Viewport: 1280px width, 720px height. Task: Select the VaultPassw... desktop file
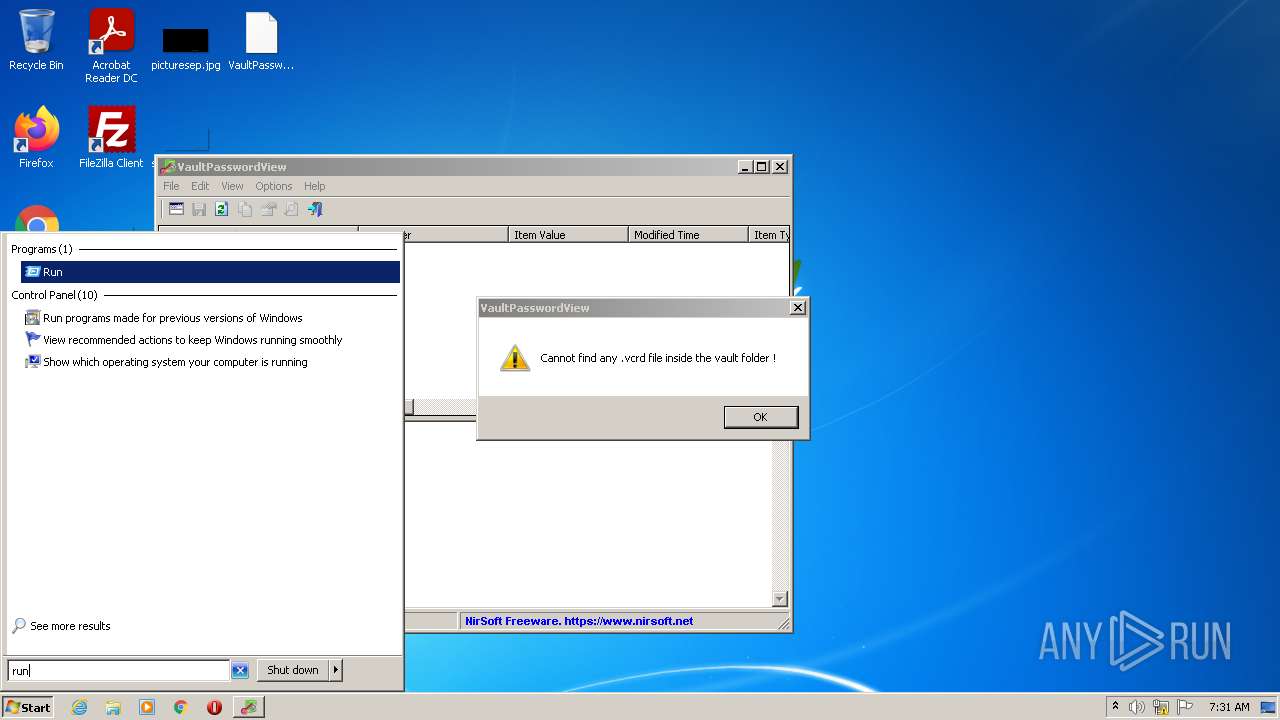click(x=261, y=41)
